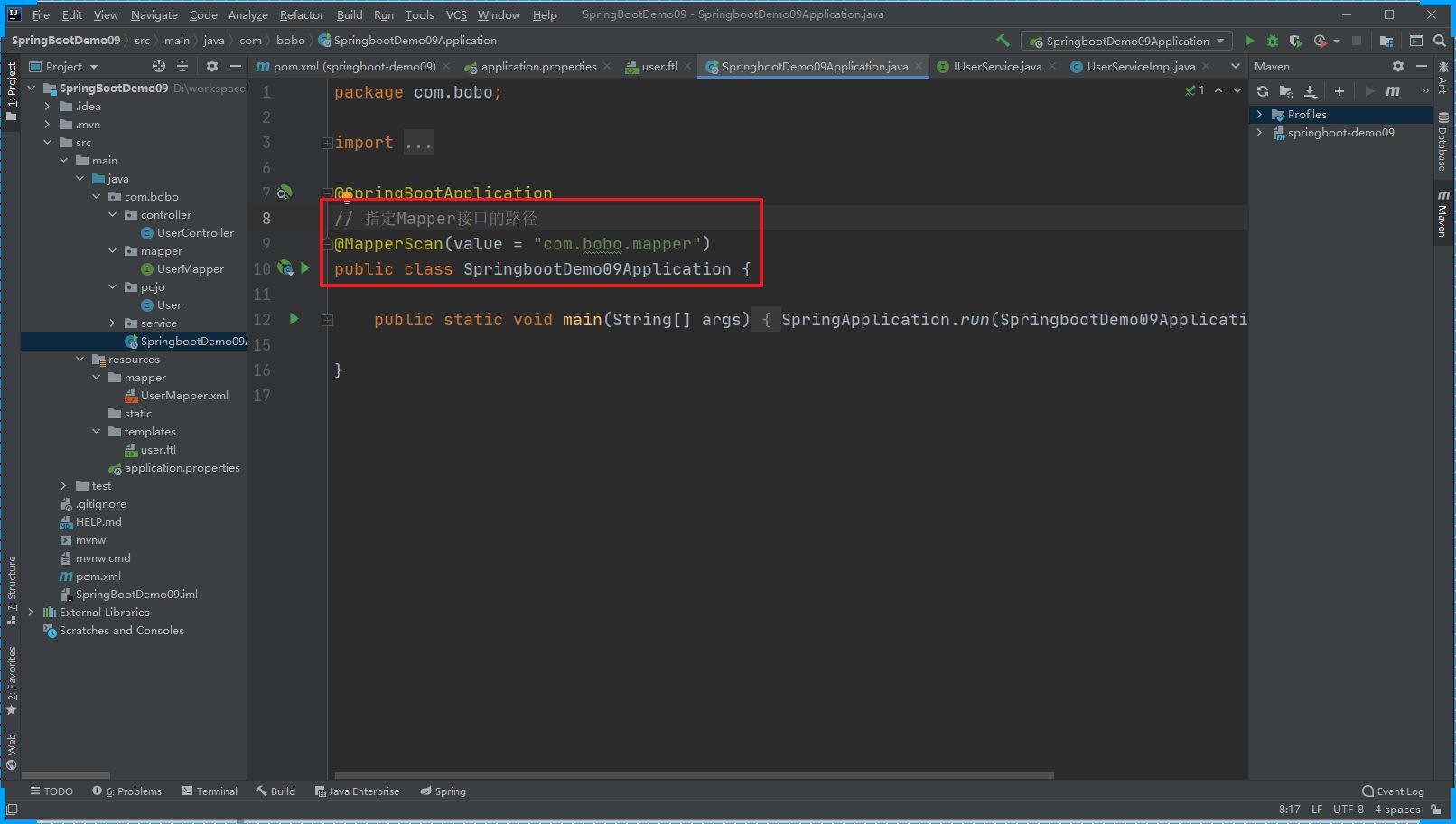Open the 6: Problems tool window
Screen dimensions: 1456x824
click(126, 791)
